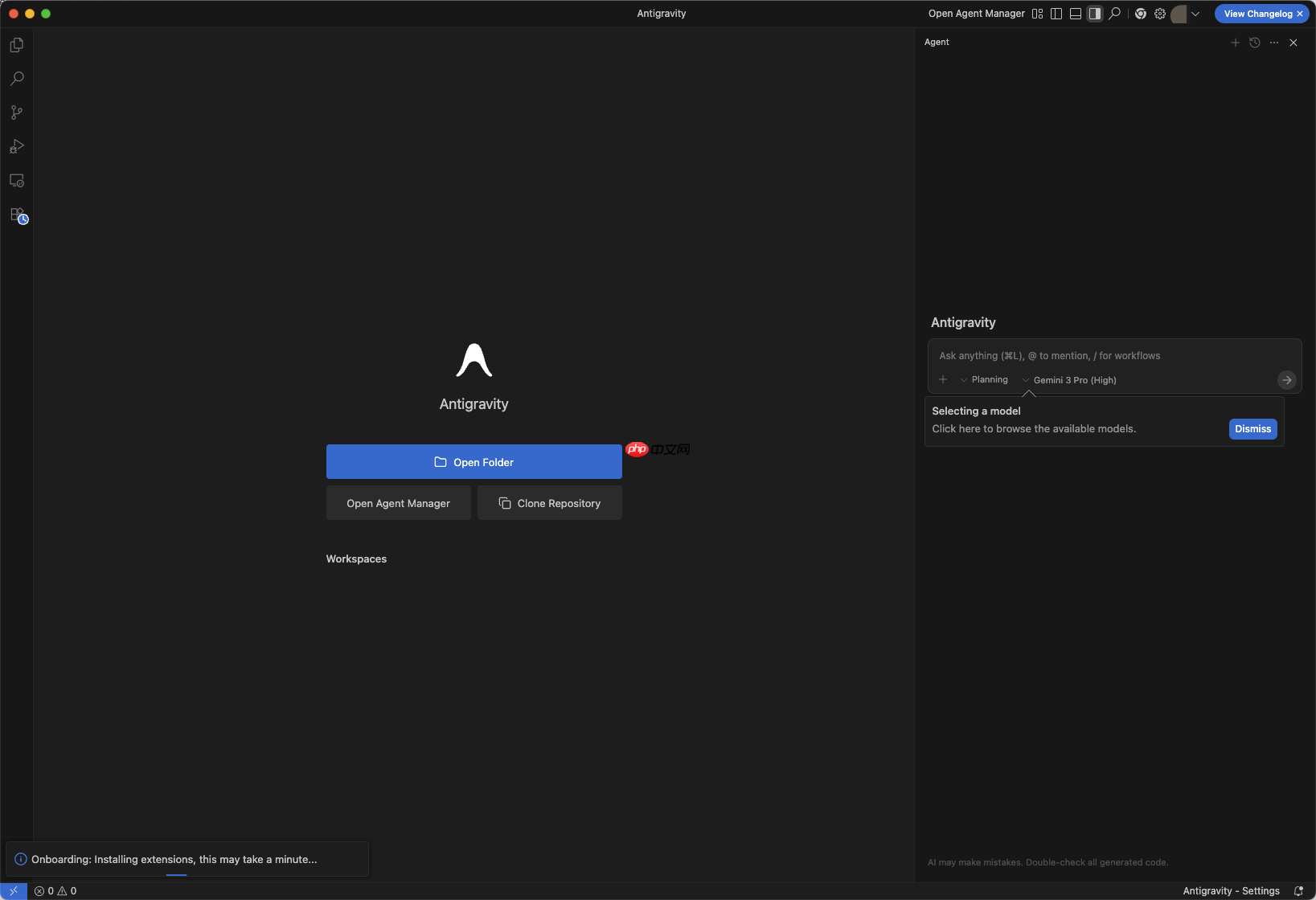
Task: Open search from the title bar magnifier
Action: coord(1114,14)
